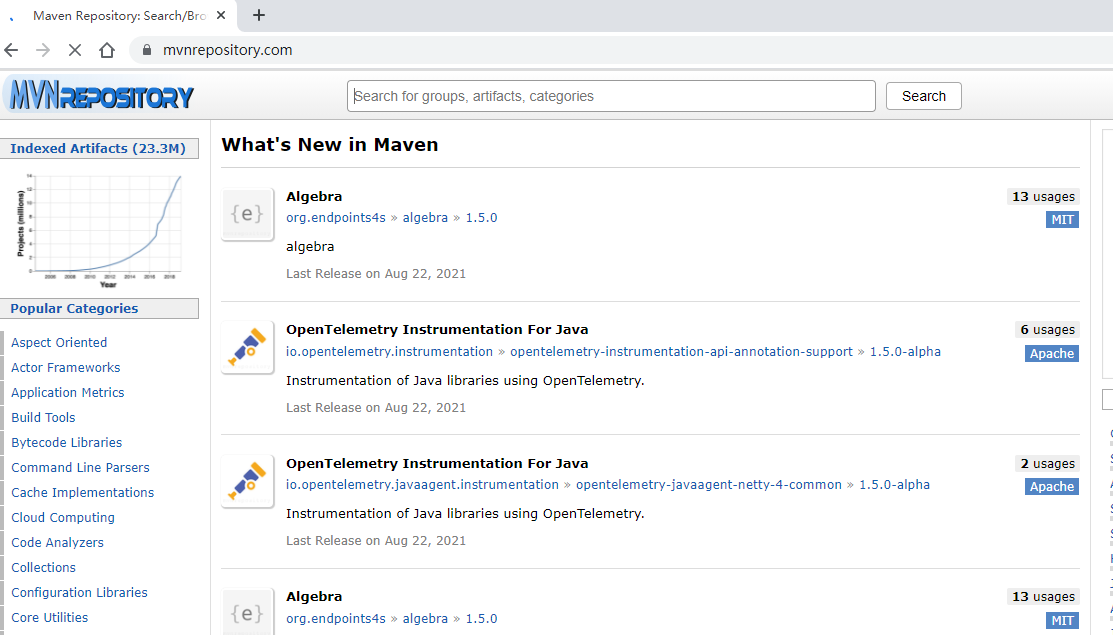Click the org.endpoints4s group link

click(335, 218)
